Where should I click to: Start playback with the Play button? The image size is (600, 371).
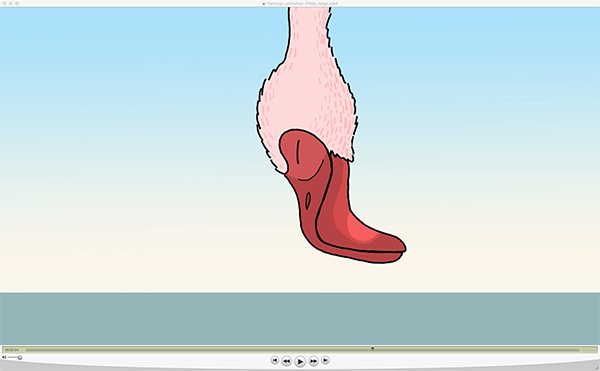(x=300, y=361)
